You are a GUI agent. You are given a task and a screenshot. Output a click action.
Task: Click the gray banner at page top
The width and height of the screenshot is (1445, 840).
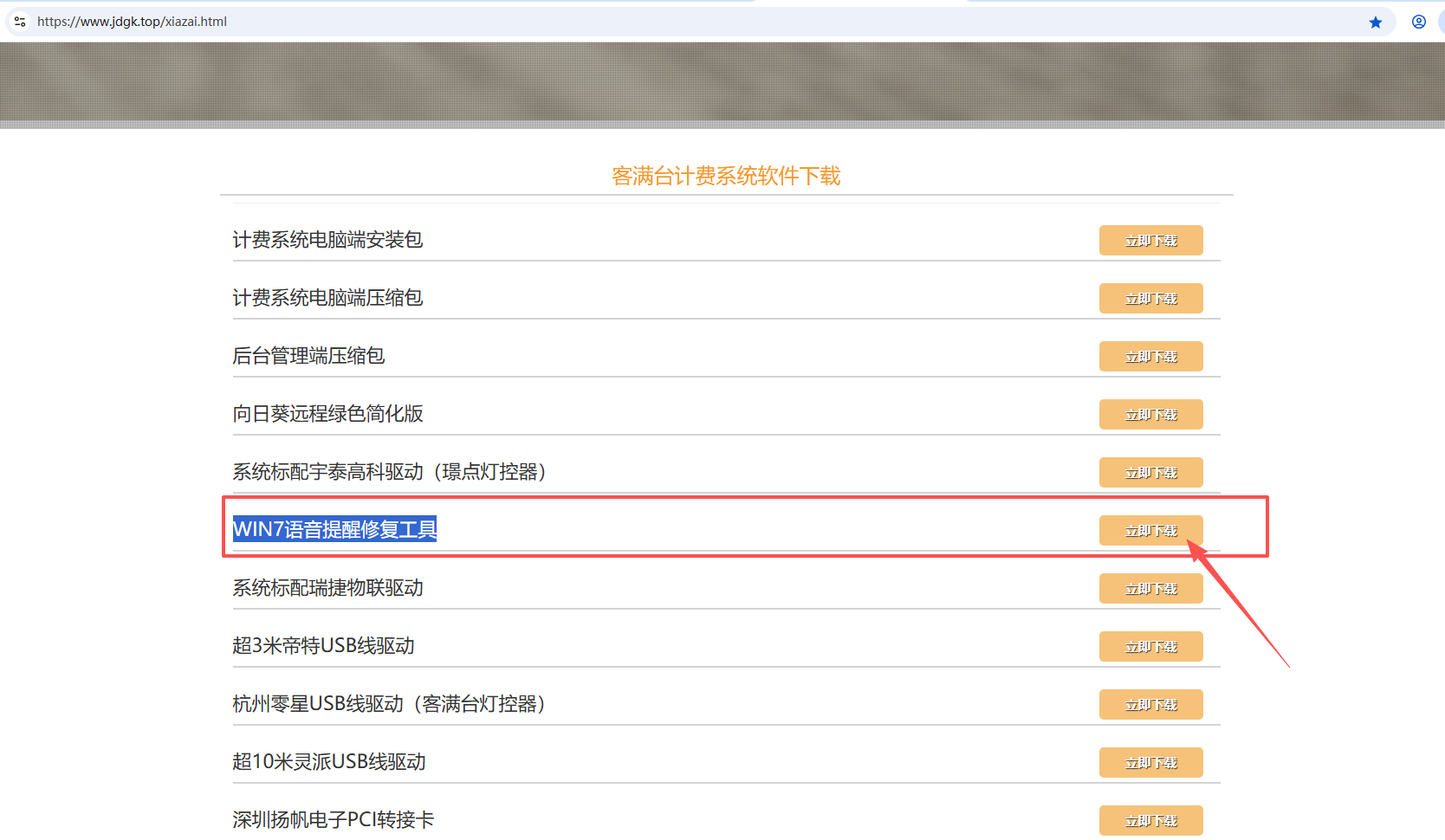722,82
